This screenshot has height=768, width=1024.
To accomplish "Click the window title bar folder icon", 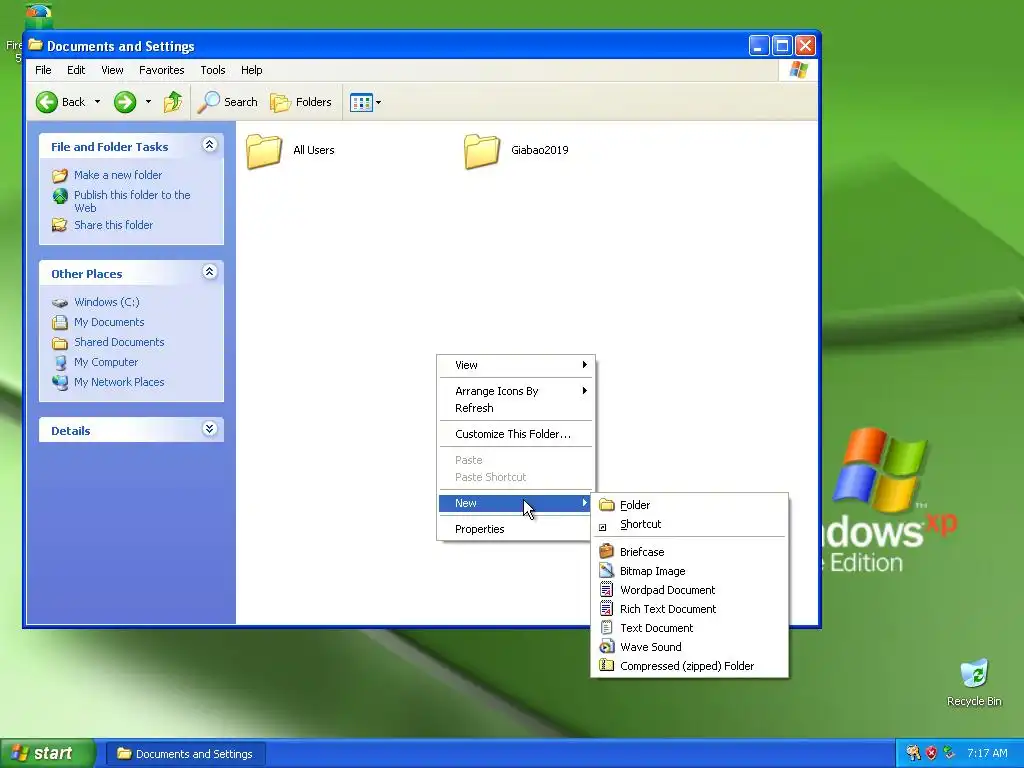I will tap(35, 46).
